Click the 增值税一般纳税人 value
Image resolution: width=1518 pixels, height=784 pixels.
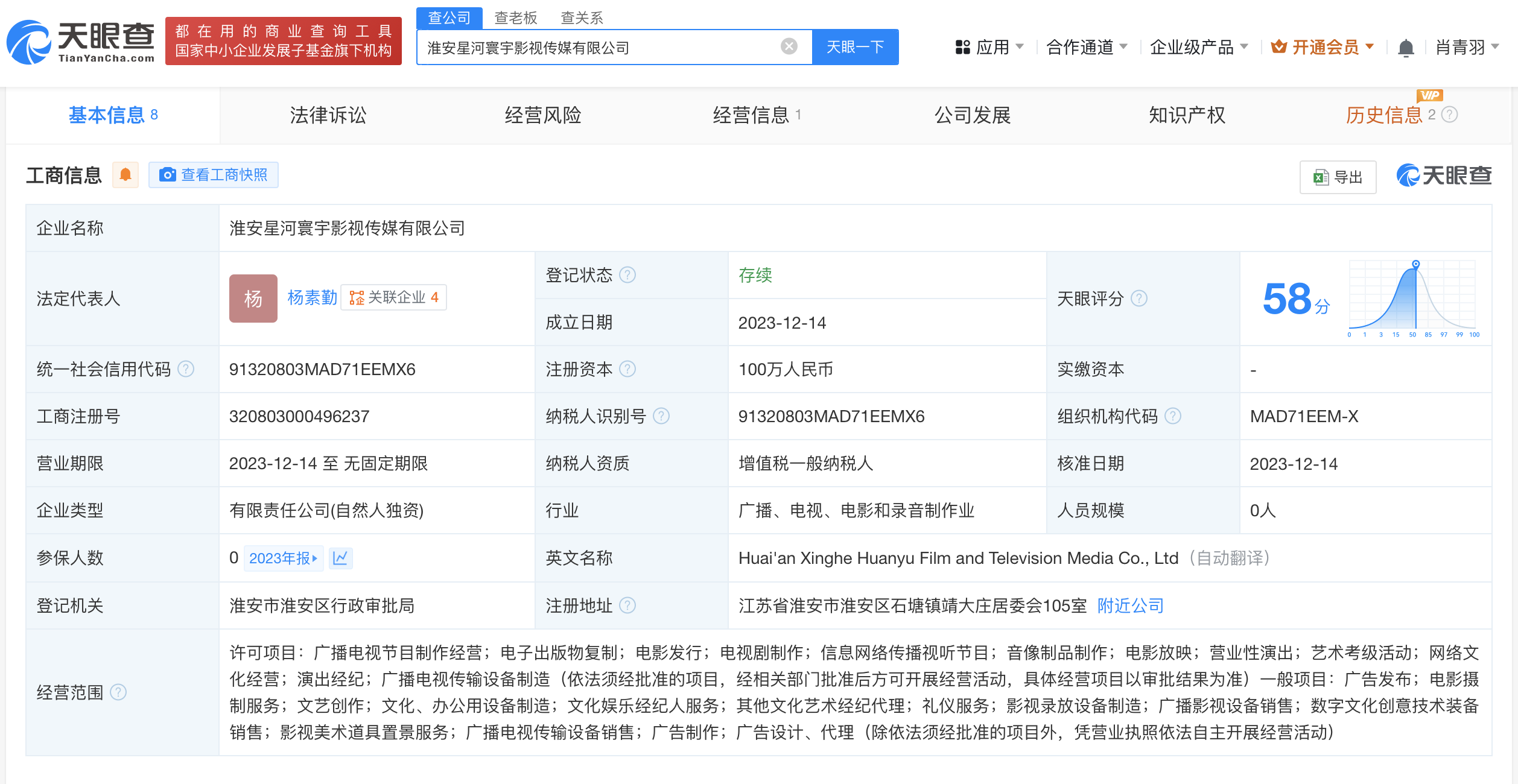point(806,463)
